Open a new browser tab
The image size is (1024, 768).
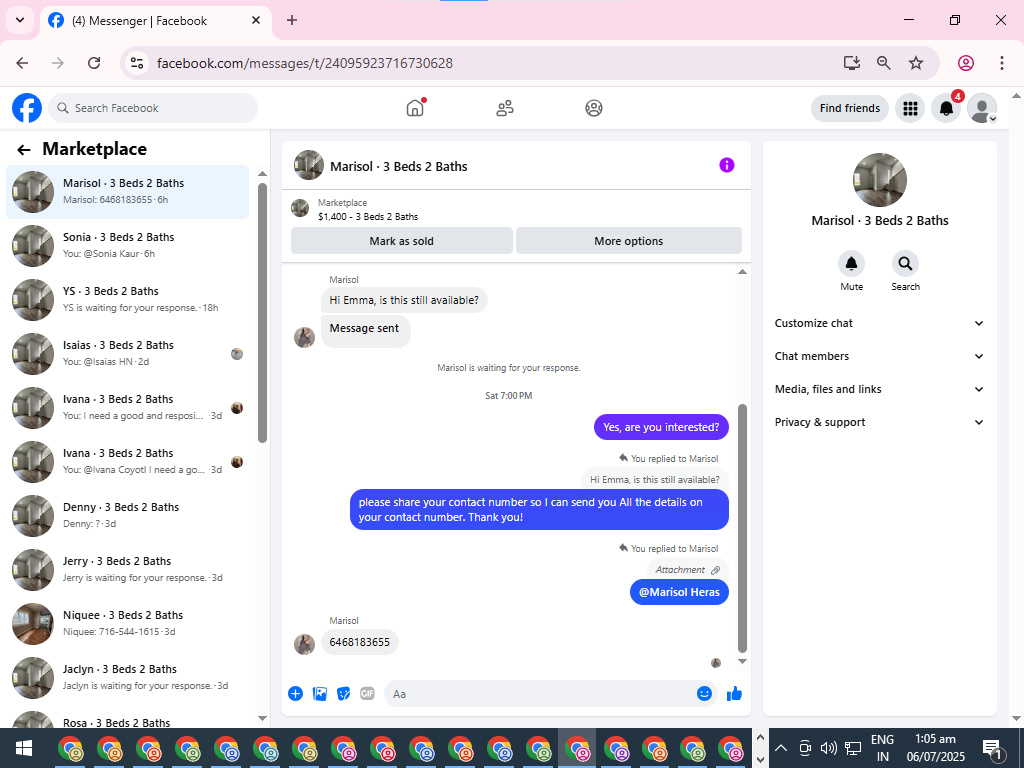pos(292,20)
